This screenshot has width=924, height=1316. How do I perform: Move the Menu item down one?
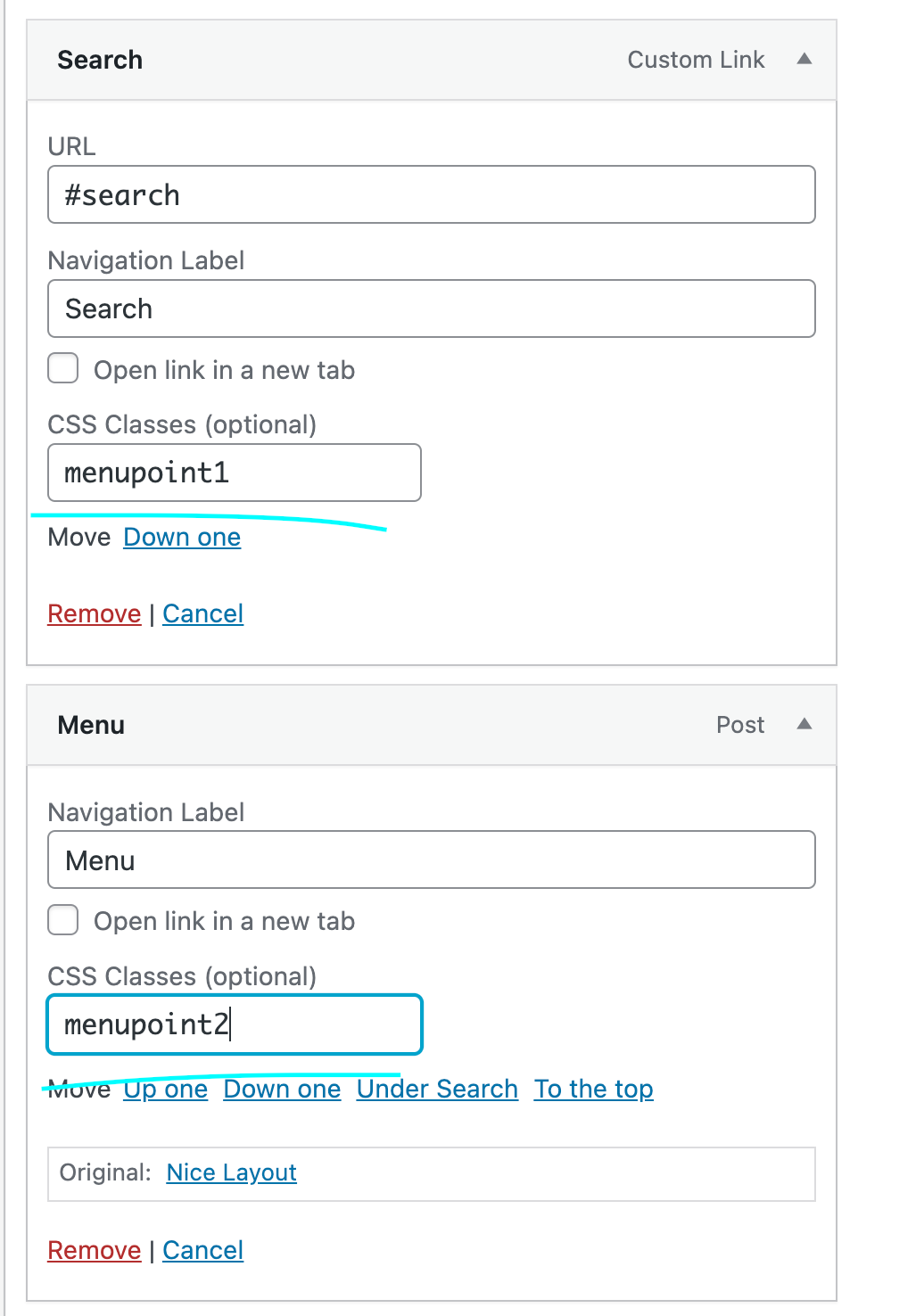tap(282, 1089)
